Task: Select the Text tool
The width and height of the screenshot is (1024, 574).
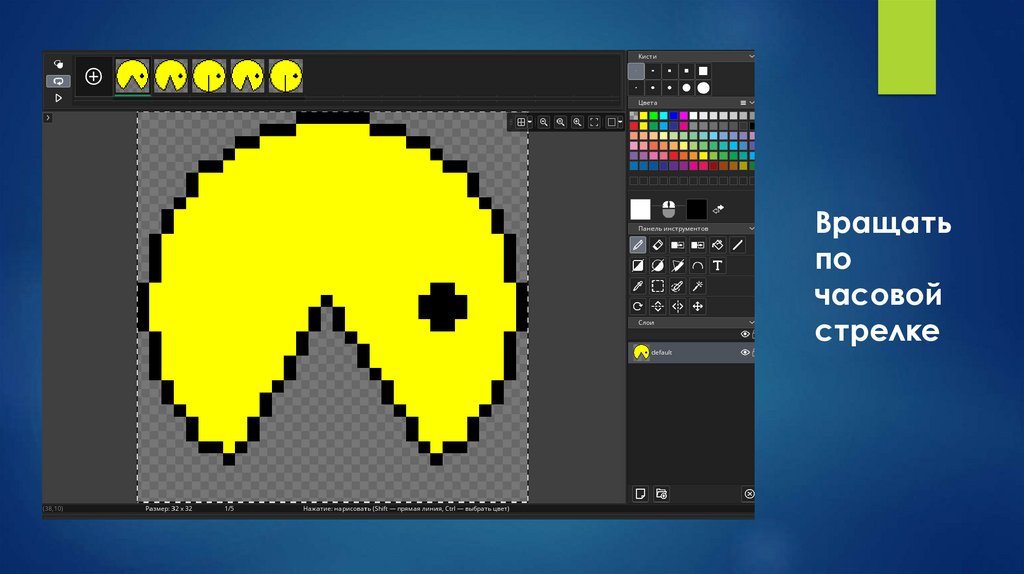Action: [x=717, y=265]
